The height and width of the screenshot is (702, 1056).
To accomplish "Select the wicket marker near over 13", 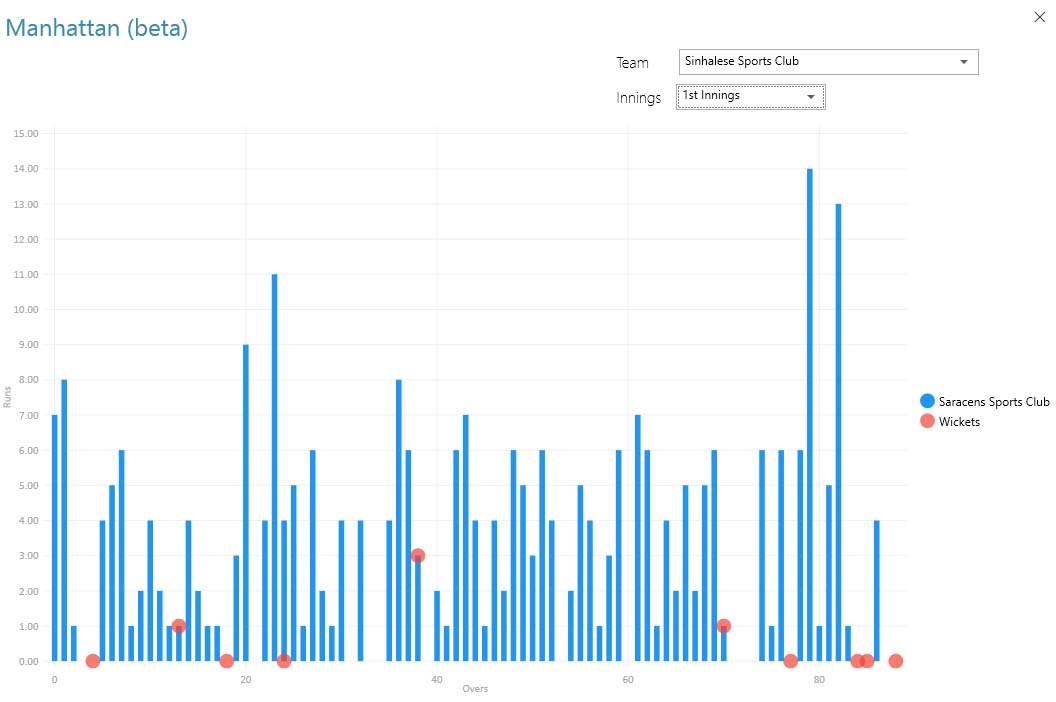I will 179,626.
